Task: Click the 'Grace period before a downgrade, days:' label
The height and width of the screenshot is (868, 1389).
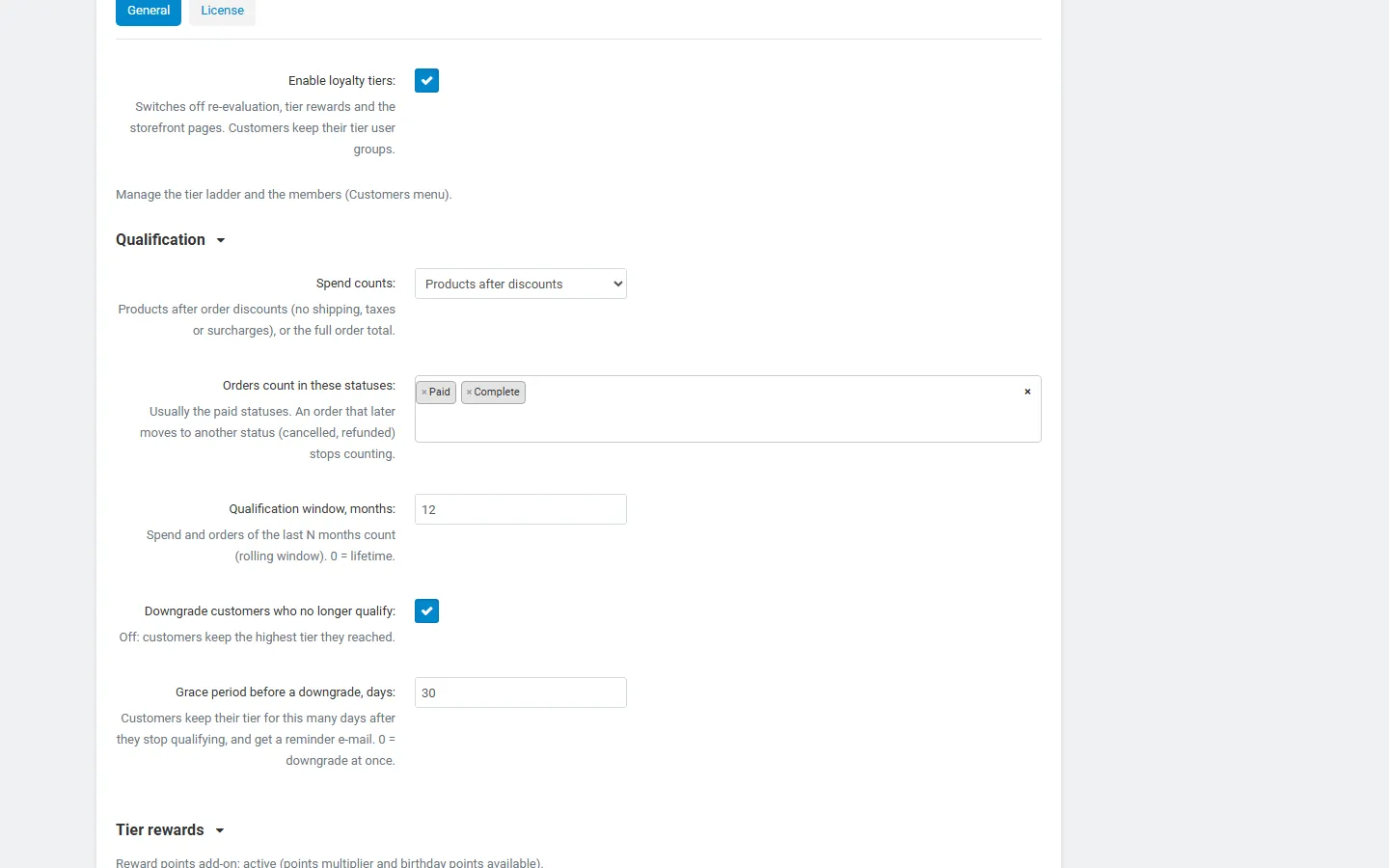Action: point(286,692)
